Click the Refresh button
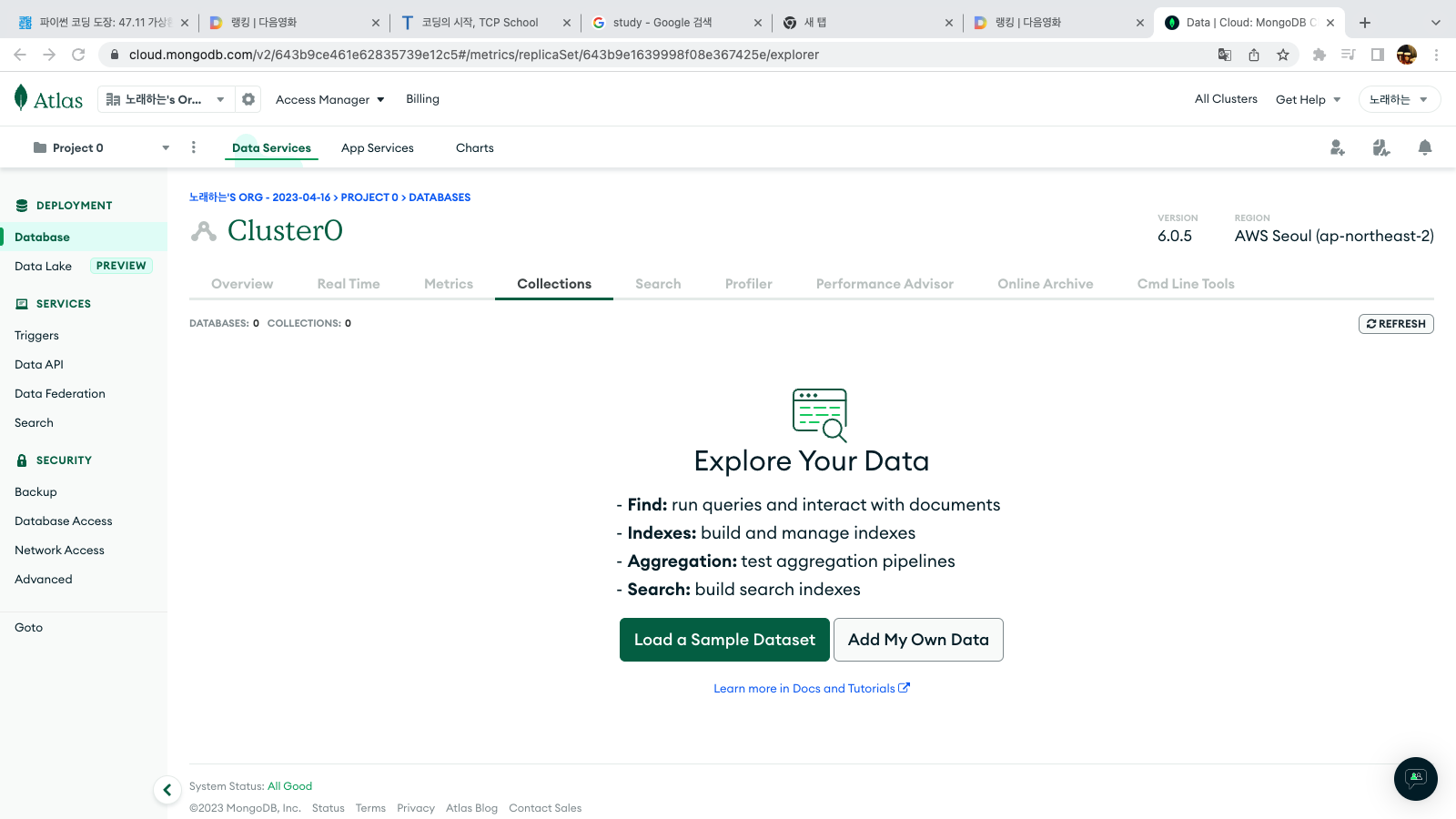This screenshot has width=1456, height=819. [x=1396, y=324]
